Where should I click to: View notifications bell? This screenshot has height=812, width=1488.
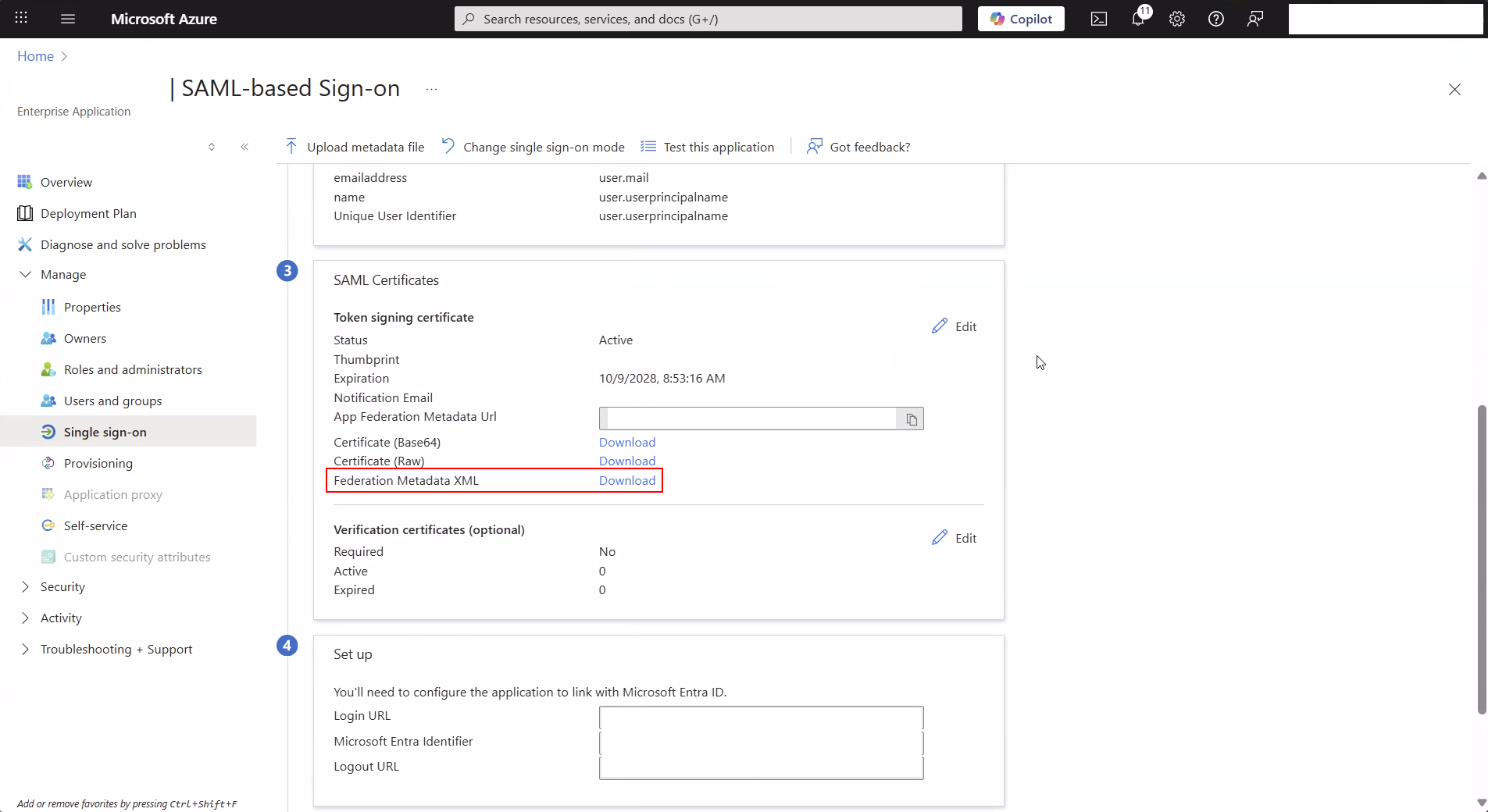1139,19
